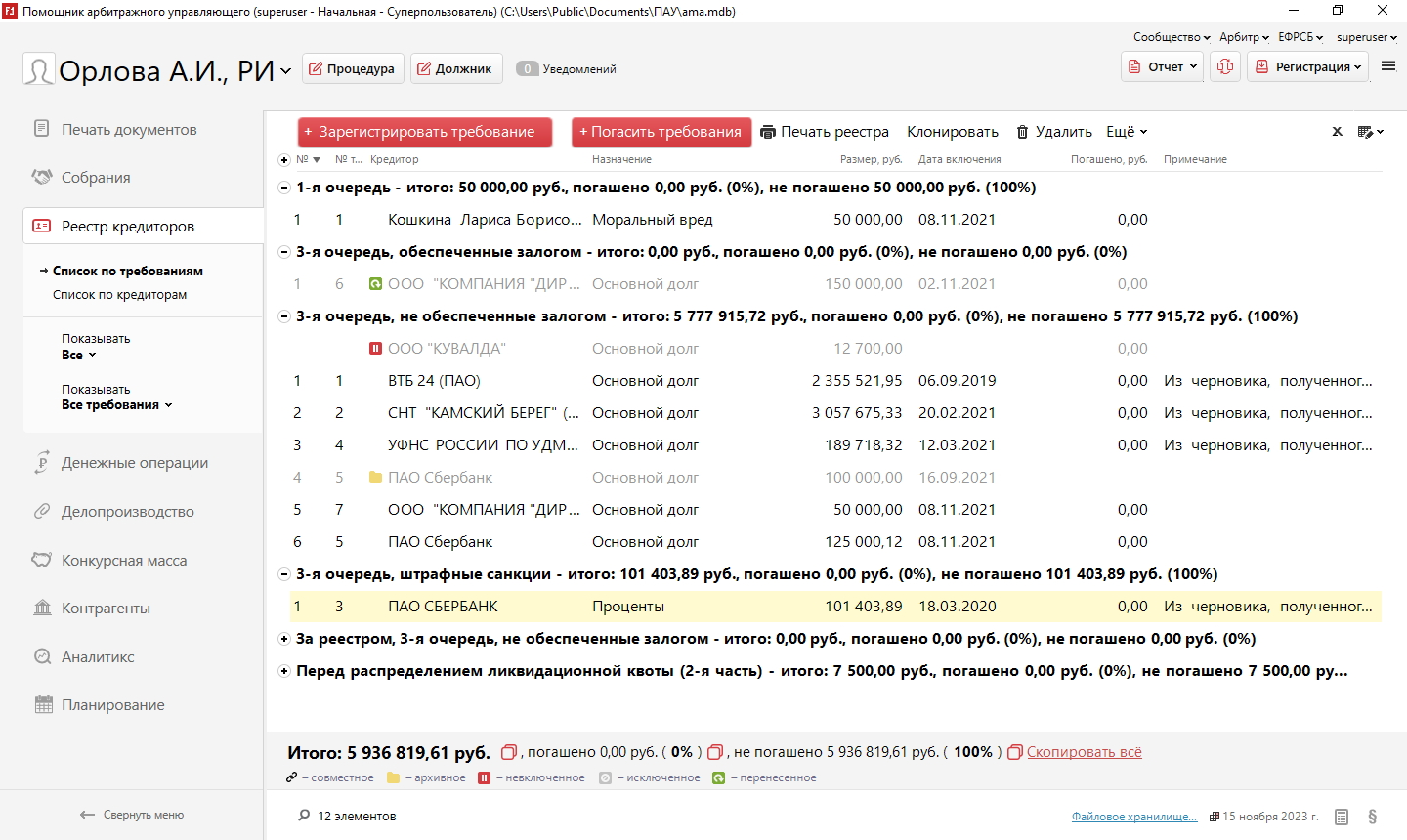Sort by Размер, руб. column header
The width and height of the screenshot is (1407, 840).
[871, 160]
